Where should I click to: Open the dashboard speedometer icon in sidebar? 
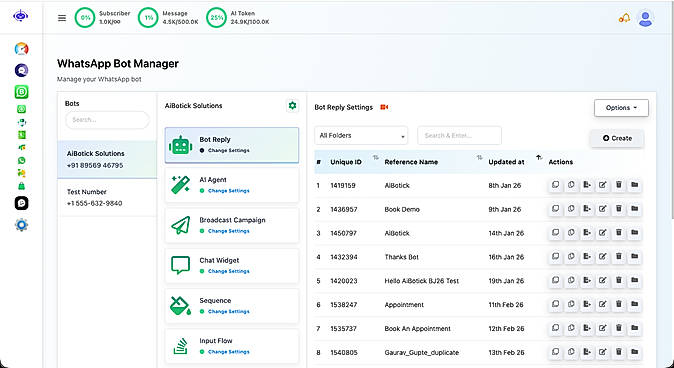21,49
